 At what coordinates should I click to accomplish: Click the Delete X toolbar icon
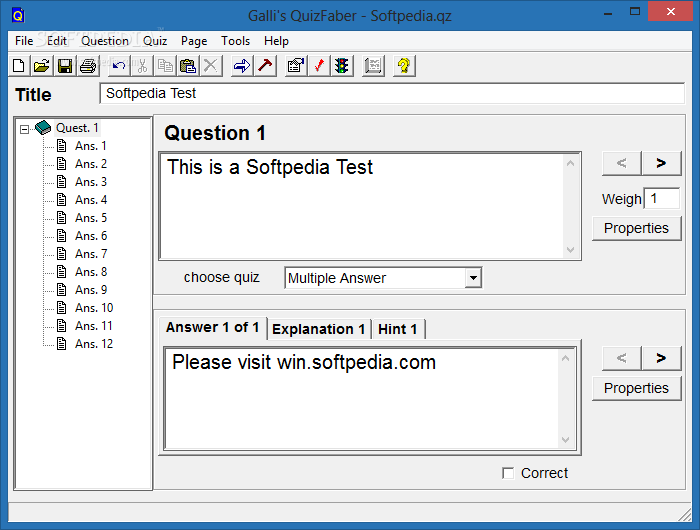pyautogui.click(x=211, y=66)
